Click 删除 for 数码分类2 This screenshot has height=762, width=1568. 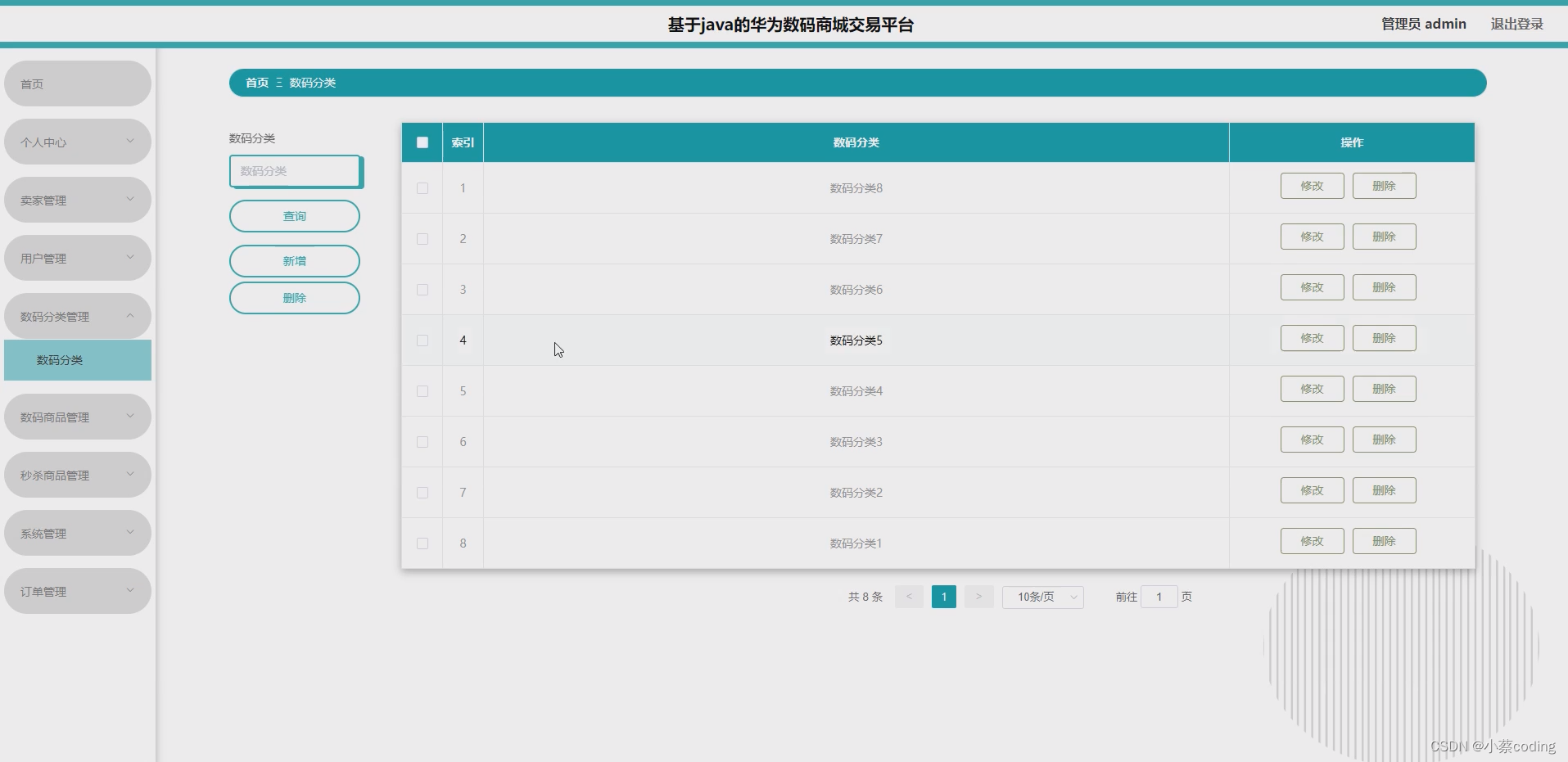1385,490
